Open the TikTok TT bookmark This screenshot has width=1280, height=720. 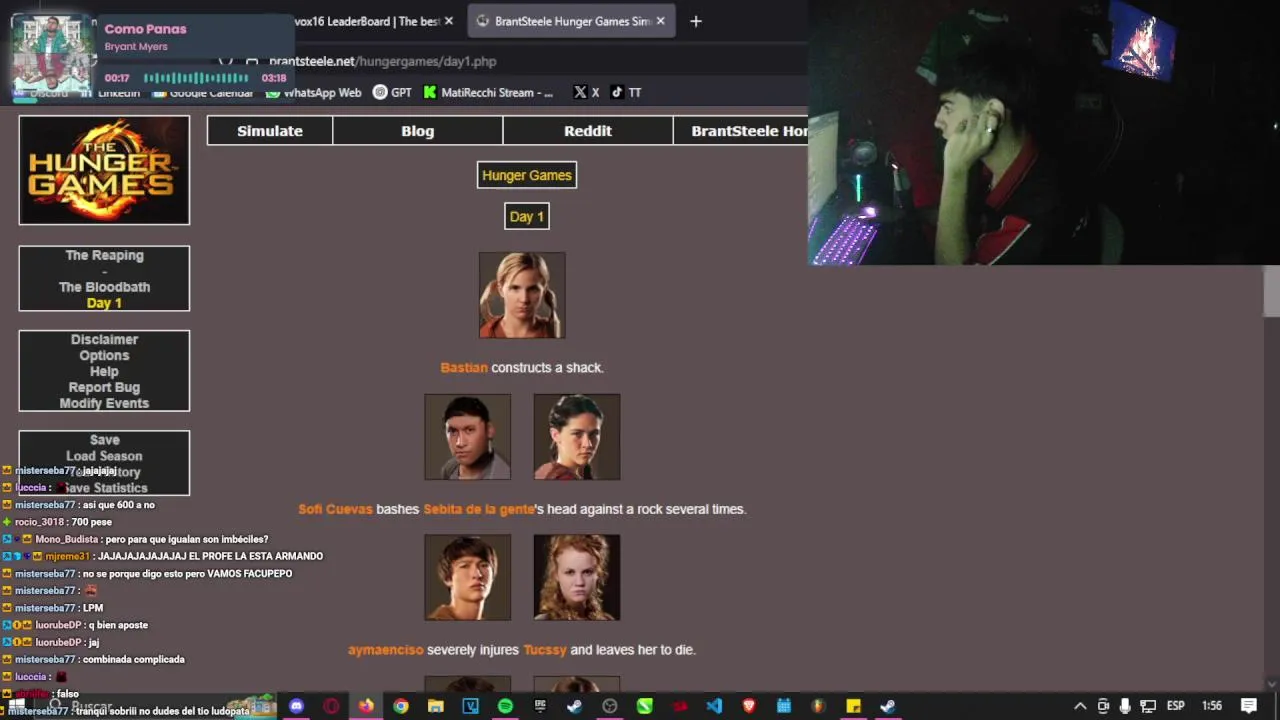point(626,92)
